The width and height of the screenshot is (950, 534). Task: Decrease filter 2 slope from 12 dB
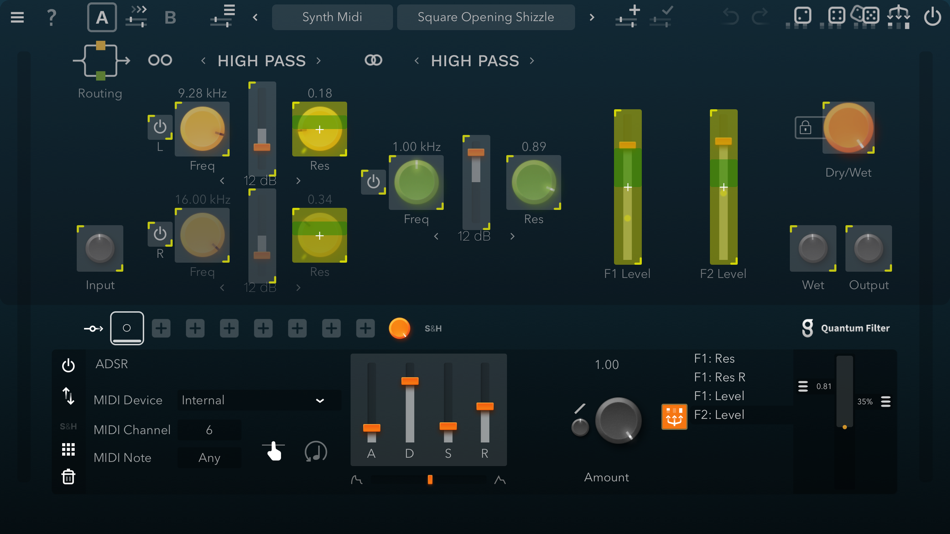click(436, 236)
